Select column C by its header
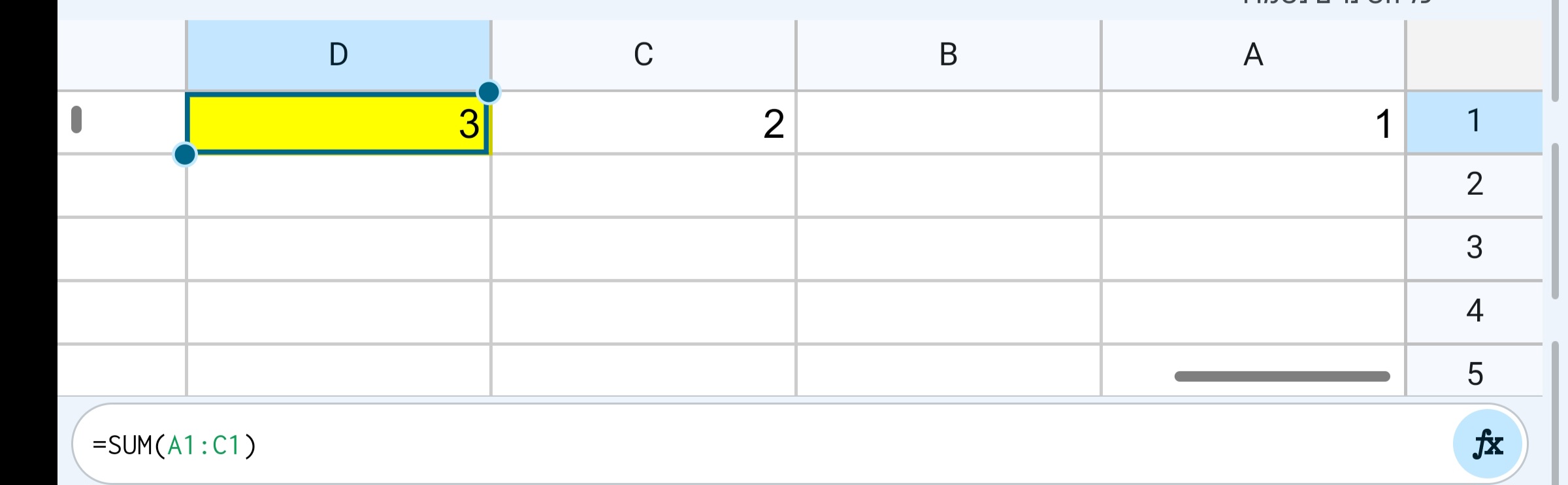Image resolution: width=1568 pixels, height=485 pixels. [x=643, y=55]
